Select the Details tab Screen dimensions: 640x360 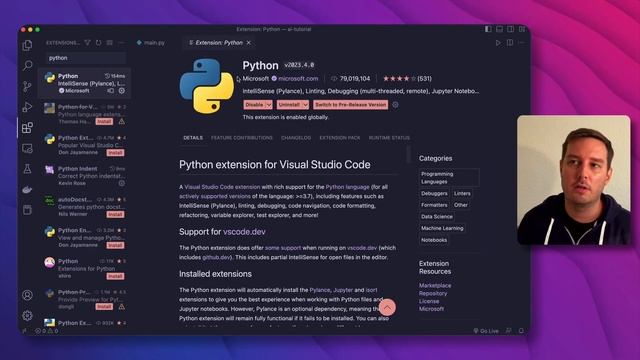pyautogui.click(x=193, y=138)
